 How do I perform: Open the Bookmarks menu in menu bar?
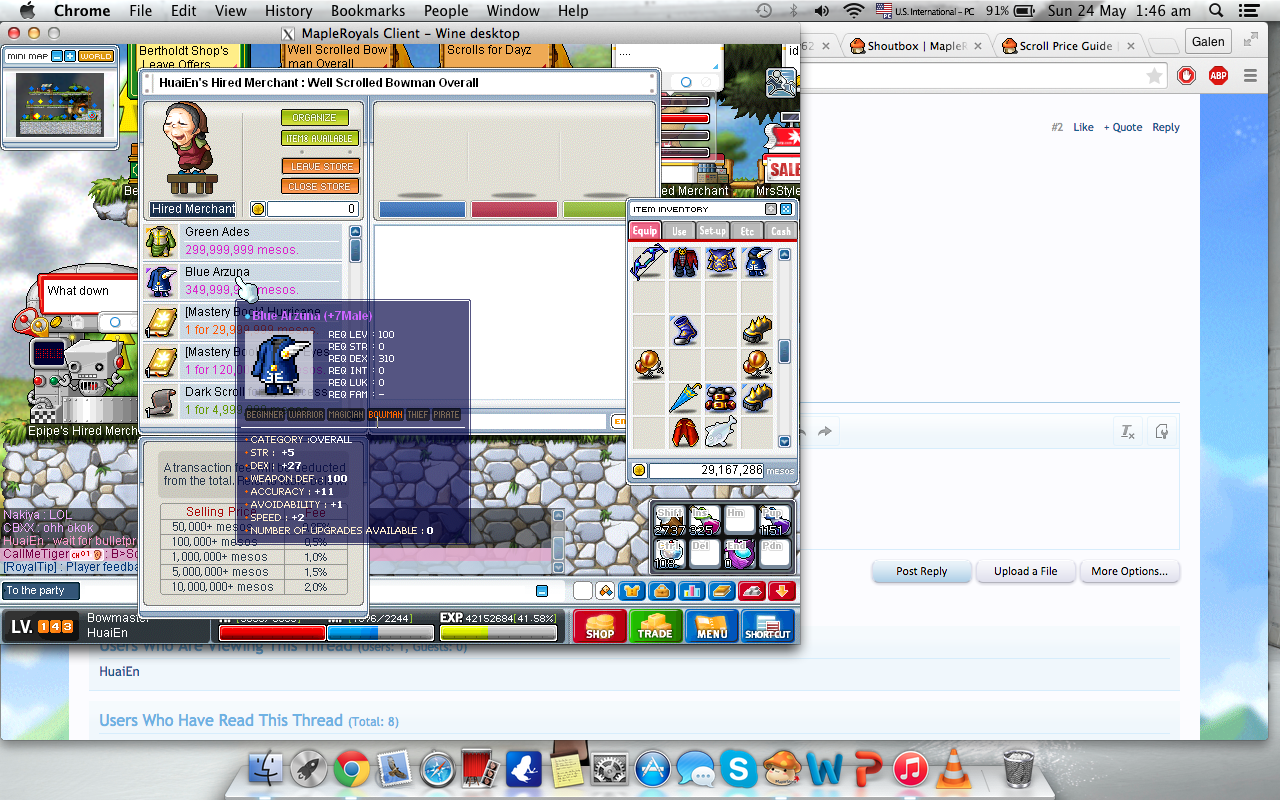pos(368,11)
